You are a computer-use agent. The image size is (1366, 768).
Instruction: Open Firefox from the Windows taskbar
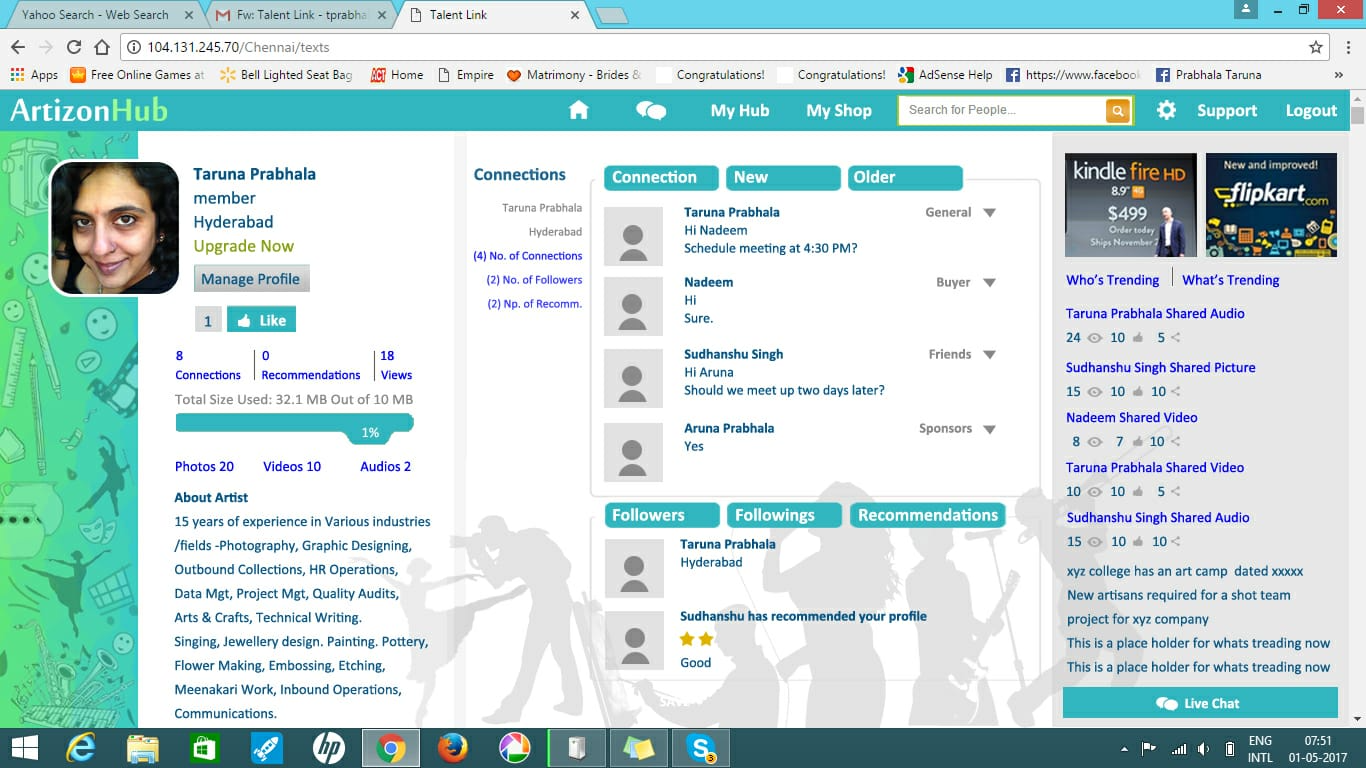coord(452,748)
